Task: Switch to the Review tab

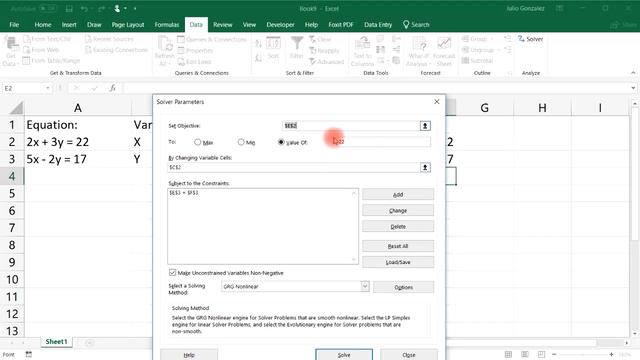Action: (x=222, y=24)
